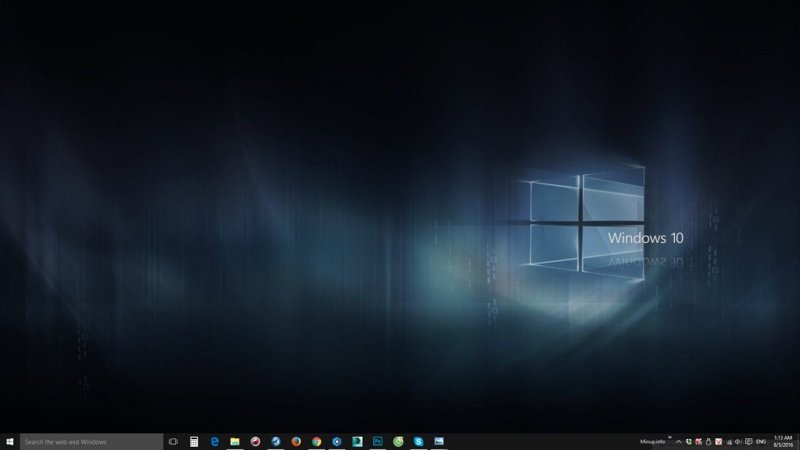Screen dimensions: 800x450
Task: Click the red-white V tray icon
Action: (718, 442)
